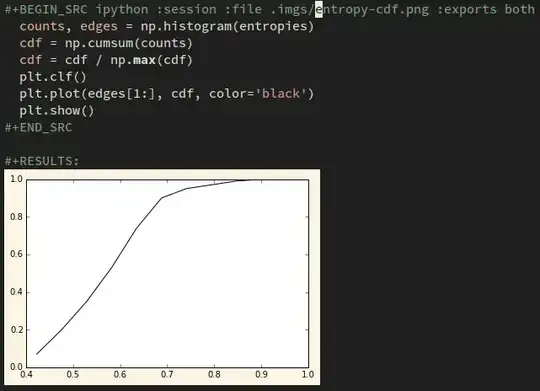The width and height of the screenshot is (540, 391).
Task: Click np.histogram(entropies) call
Action: [x=227, y=27]
